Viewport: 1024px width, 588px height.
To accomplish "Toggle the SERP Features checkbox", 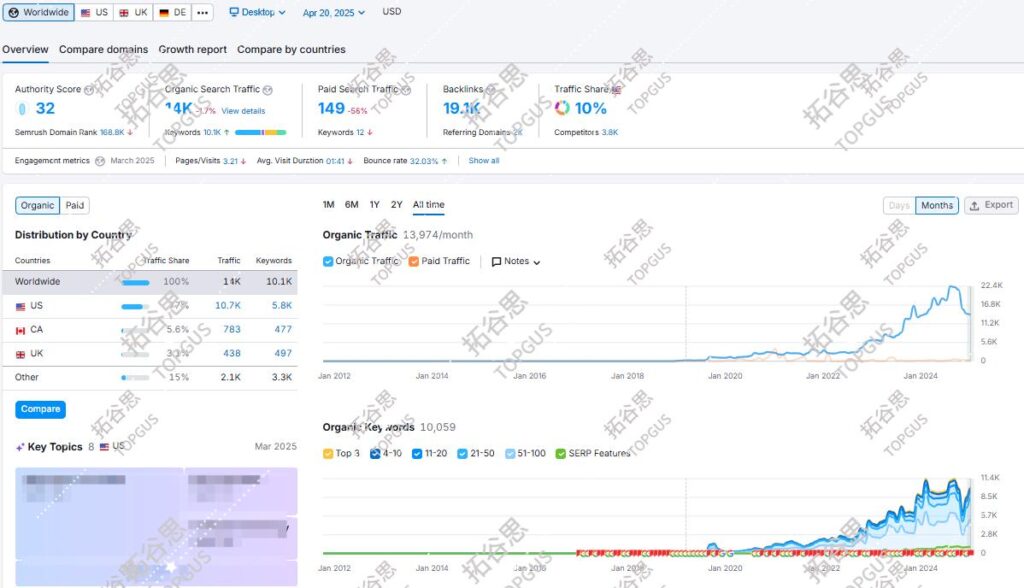I will click(560, 454).
